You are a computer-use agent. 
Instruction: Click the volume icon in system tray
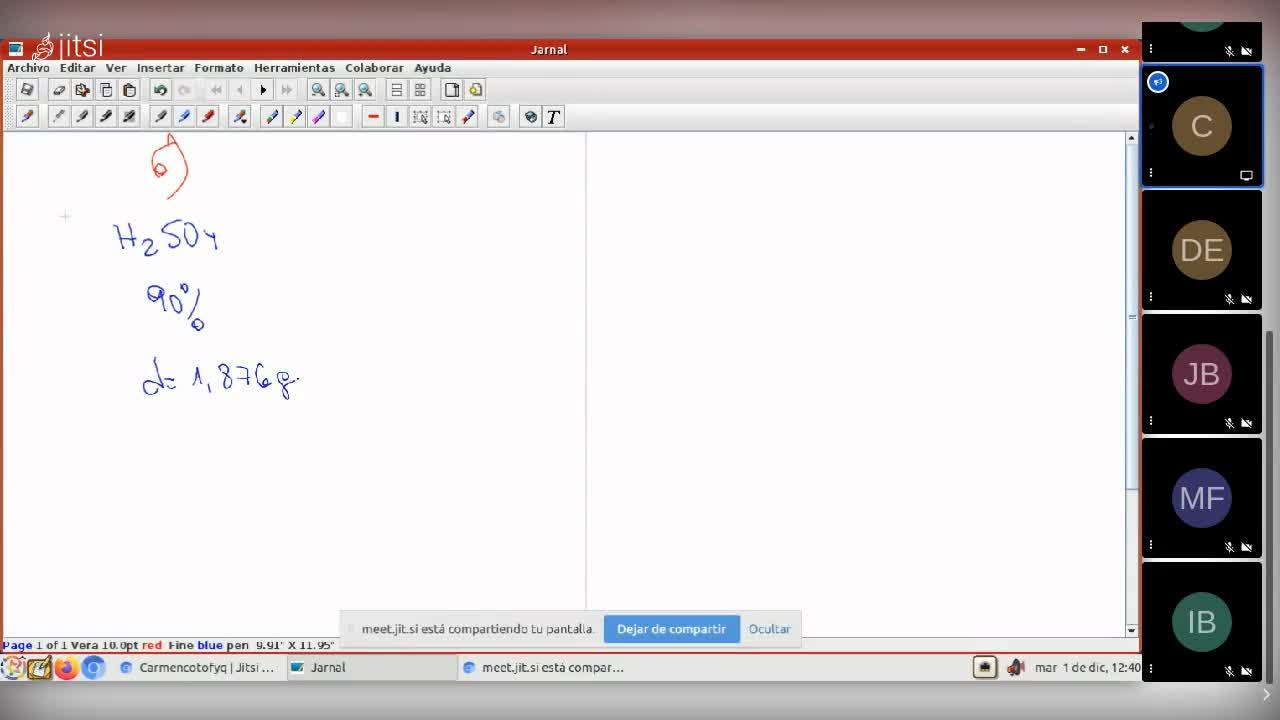coord(1015,667)
